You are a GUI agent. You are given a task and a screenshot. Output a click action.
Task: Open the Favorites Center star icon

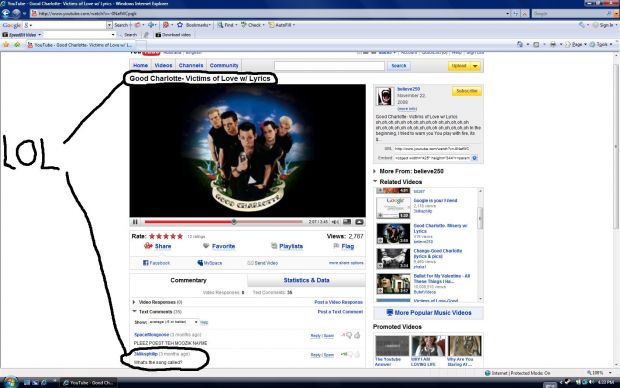6,45
